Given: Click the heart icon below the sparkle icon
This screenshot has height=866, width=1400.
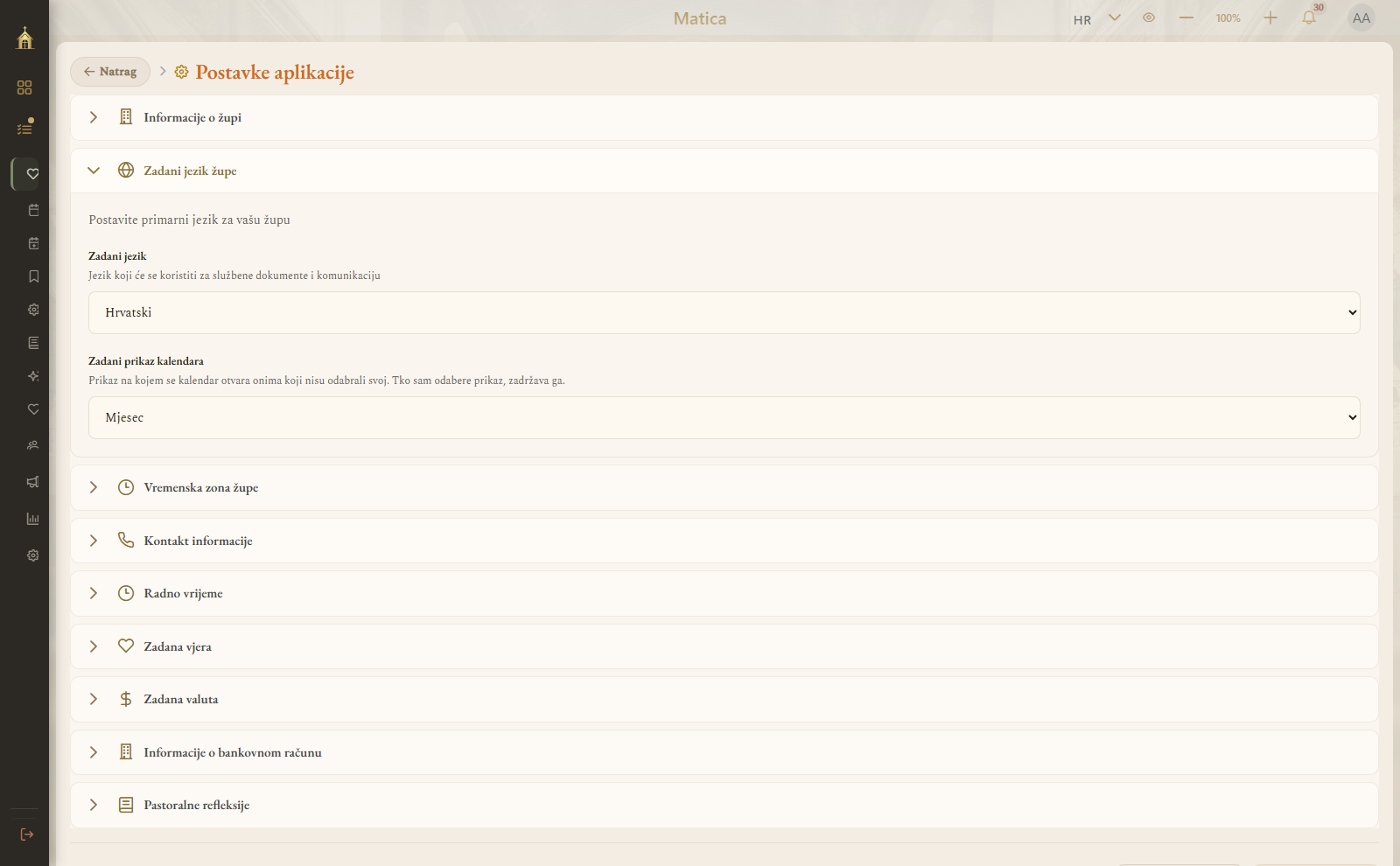Looking at the screenshot, I should 33,409.
